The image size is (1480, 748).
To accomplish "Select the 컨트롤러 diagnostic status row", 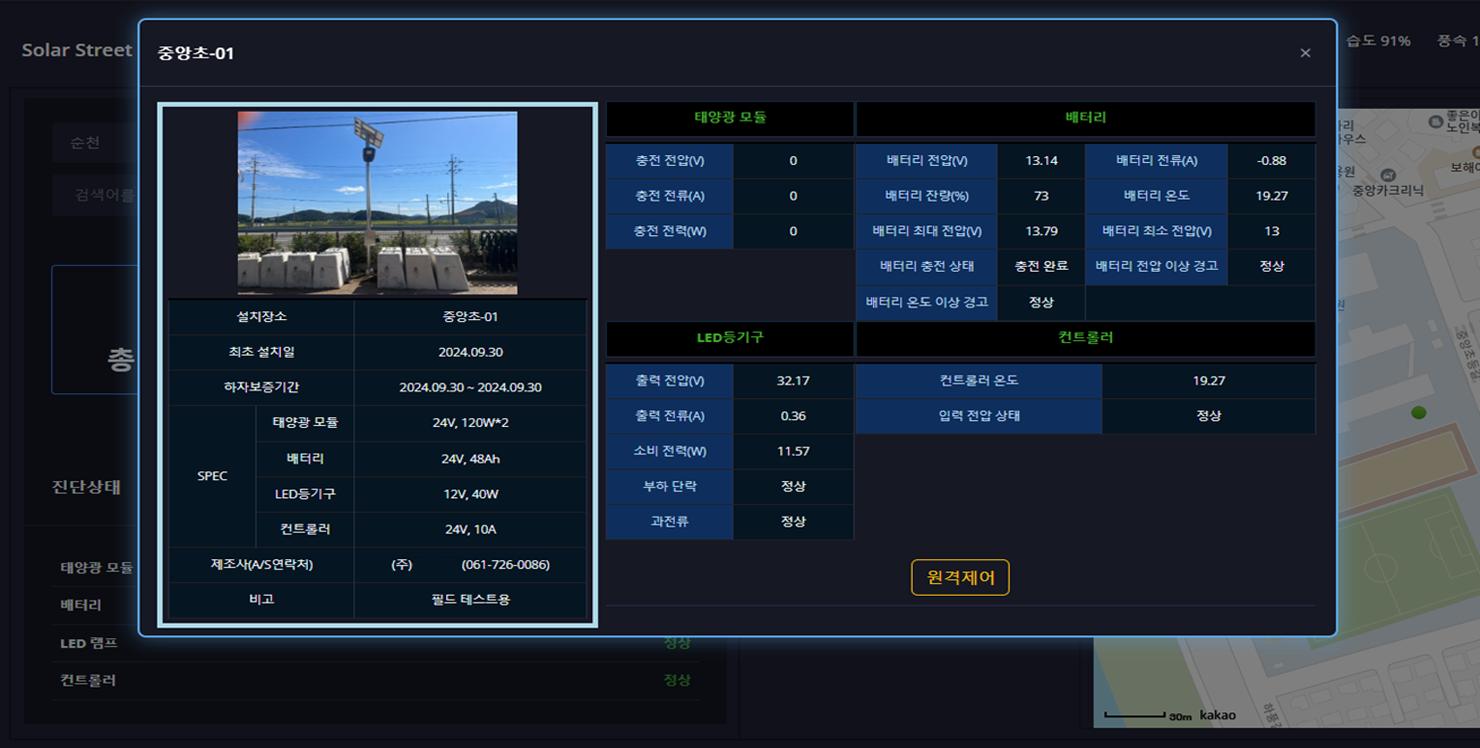I will click(89, 680).
